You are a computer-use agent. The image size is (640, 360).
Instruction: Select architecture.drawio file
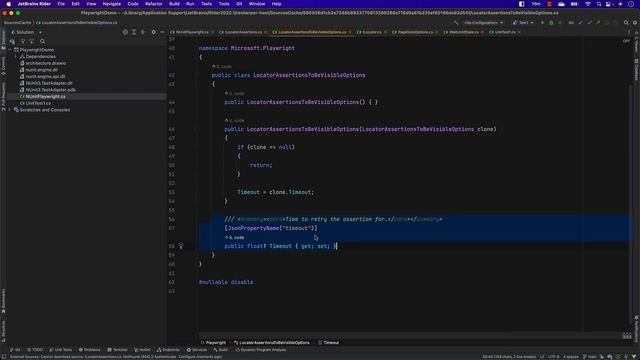[45, 63]
